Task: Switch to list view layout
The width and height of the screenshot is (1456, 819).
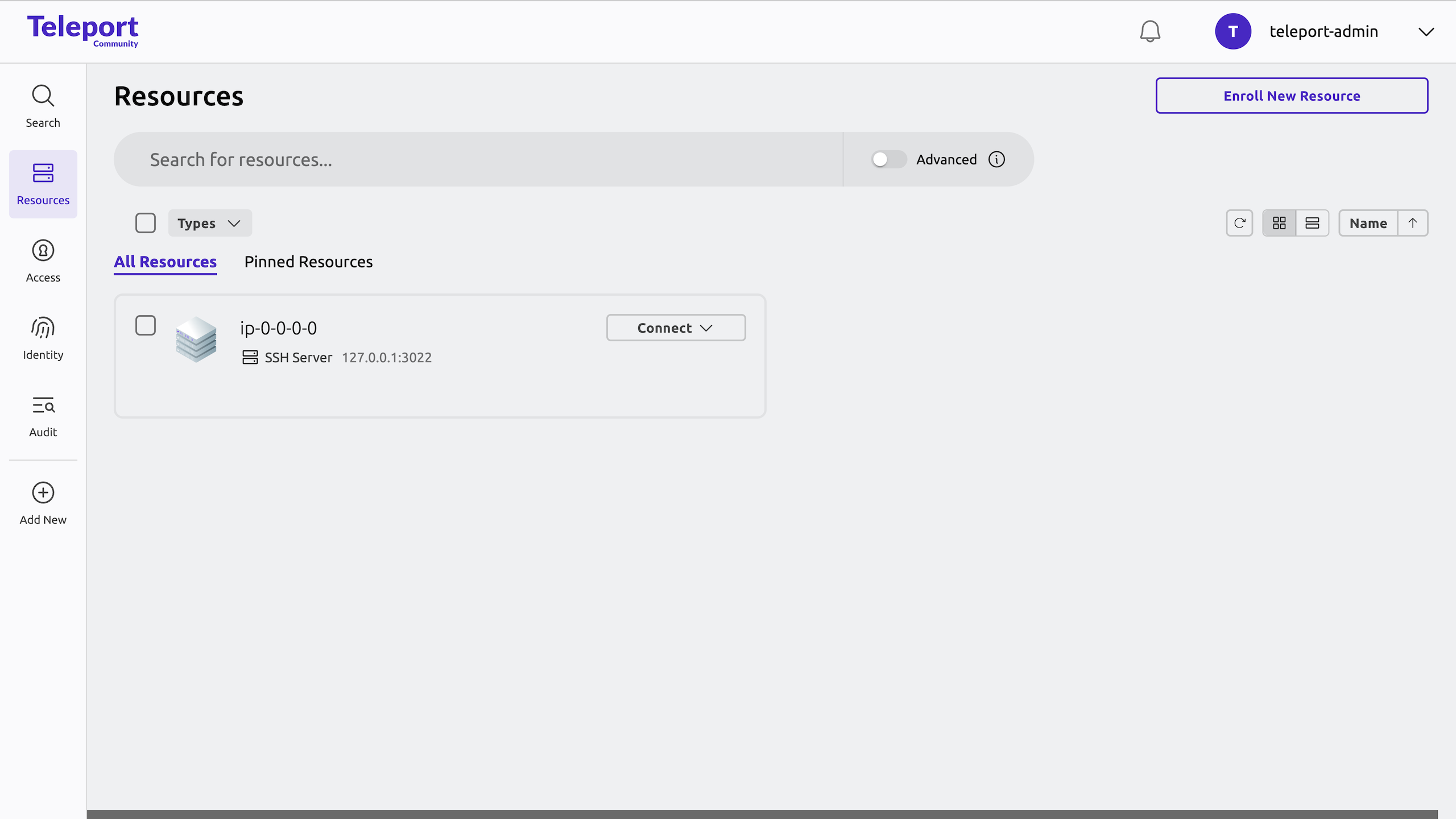Action: [x=1313, y=223]
